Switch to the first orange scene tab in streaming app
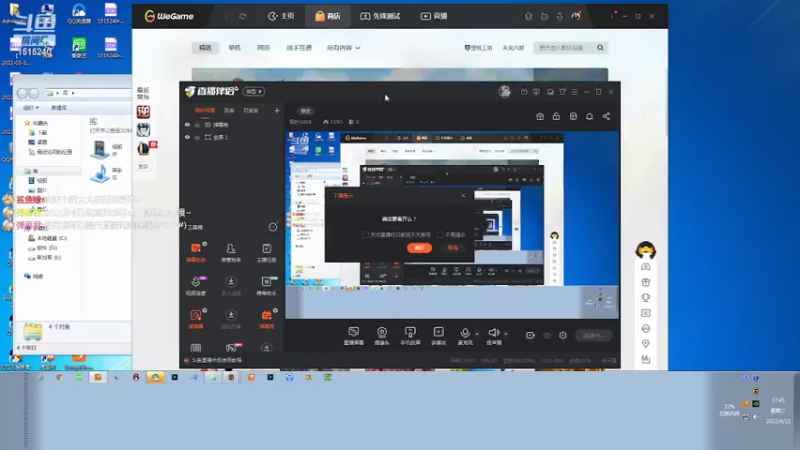800x450 pixels. tap(205, 110)
